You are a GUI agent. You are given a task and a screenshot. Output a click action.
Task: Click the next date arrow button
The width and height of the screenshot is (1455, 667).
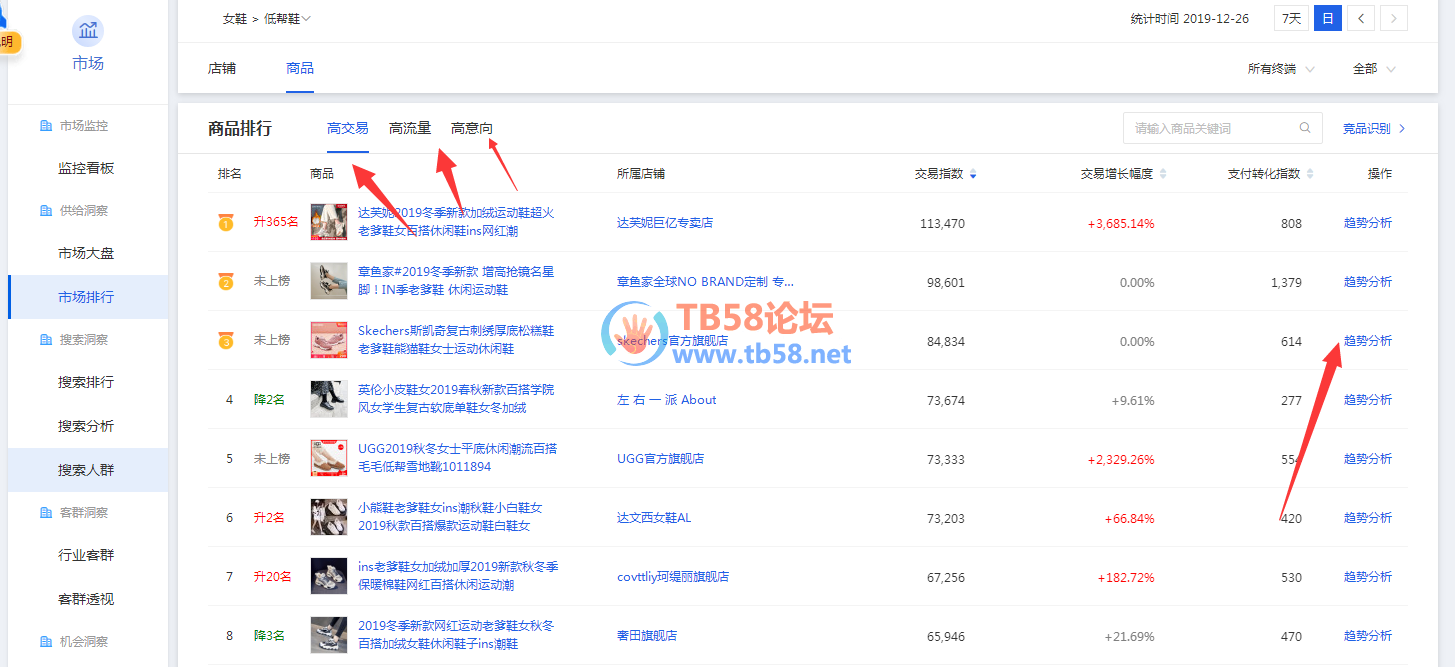pos(1394,18)
